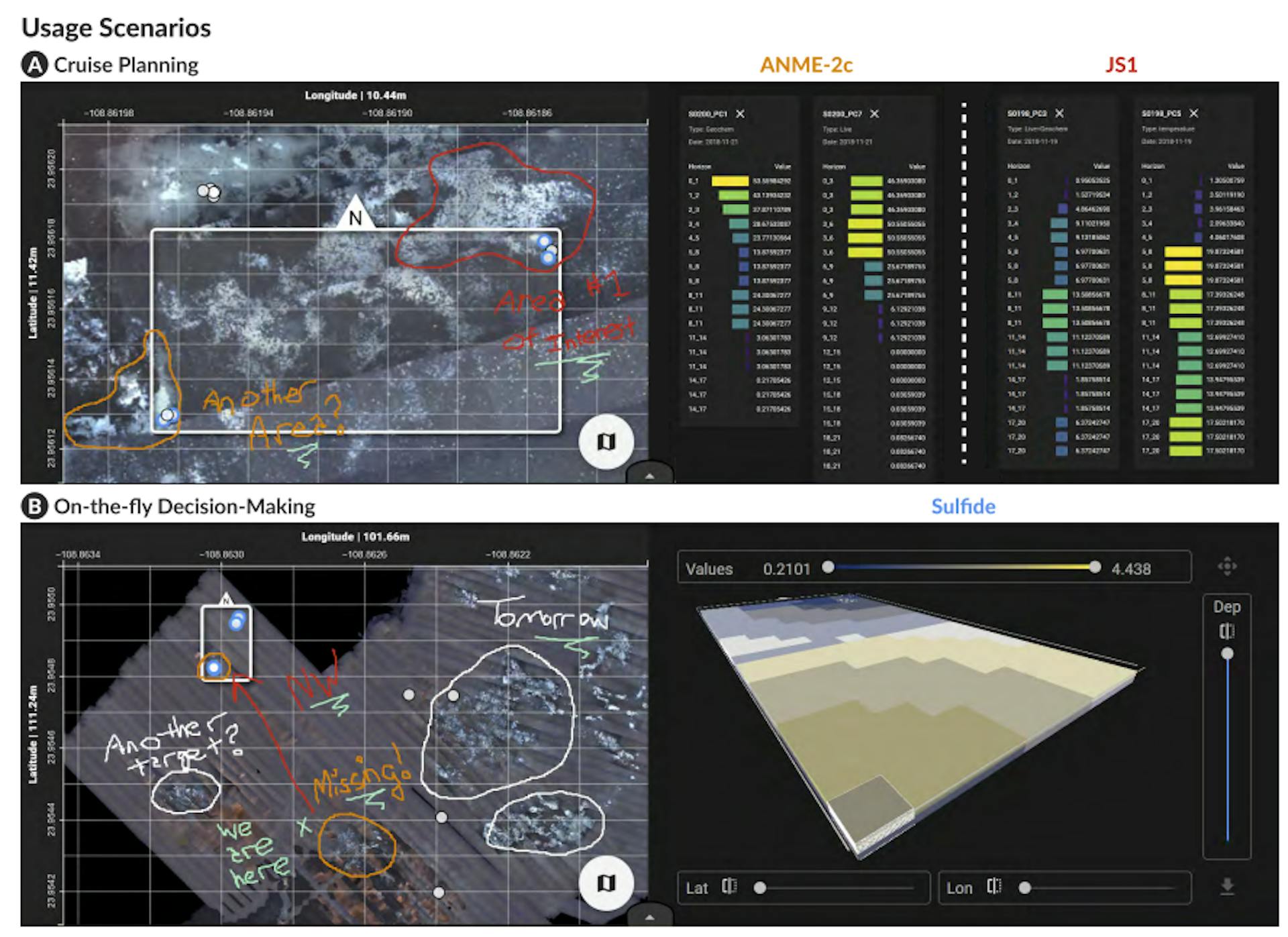Click the round map icon on the Decision-Making map
Screen dimensions: 1288x937
pos(607,885)
